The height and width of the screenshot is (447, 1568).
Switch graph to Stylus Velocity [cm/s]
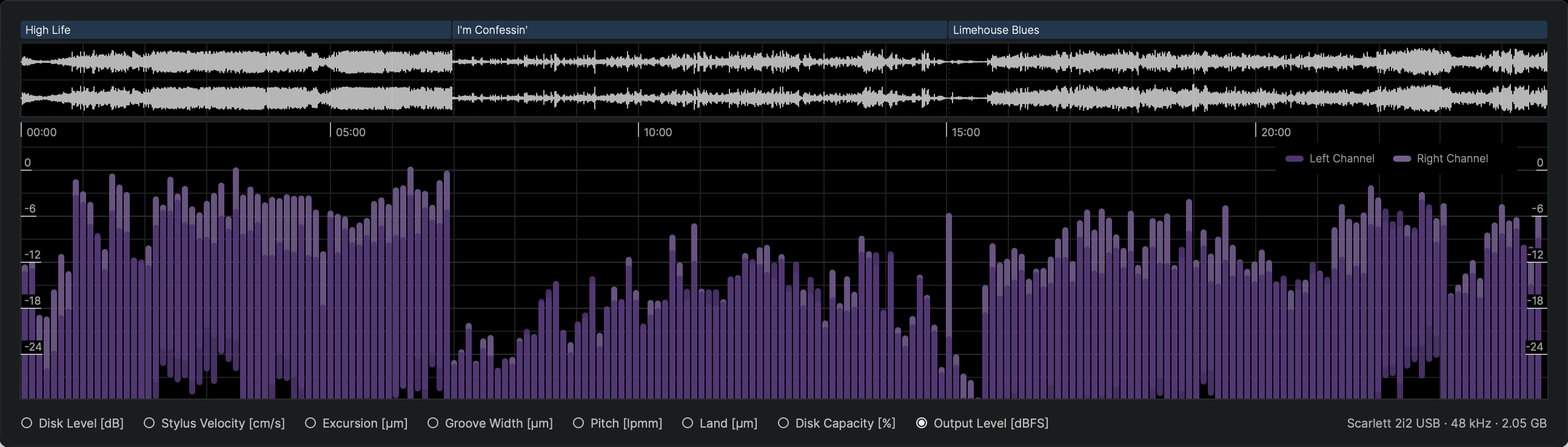[149, 423]
